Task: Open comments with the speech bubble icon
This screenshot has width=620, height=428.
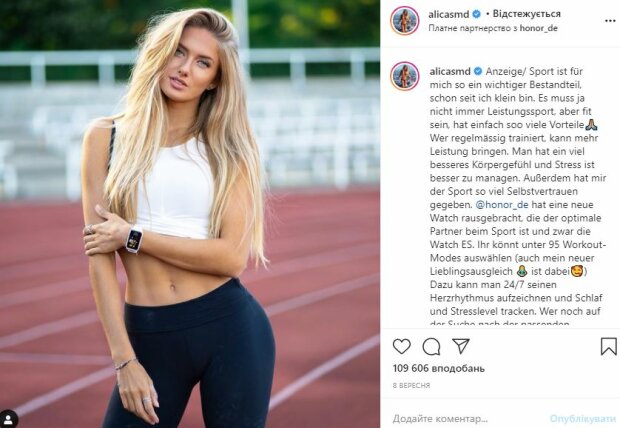Action: point(431,347)
